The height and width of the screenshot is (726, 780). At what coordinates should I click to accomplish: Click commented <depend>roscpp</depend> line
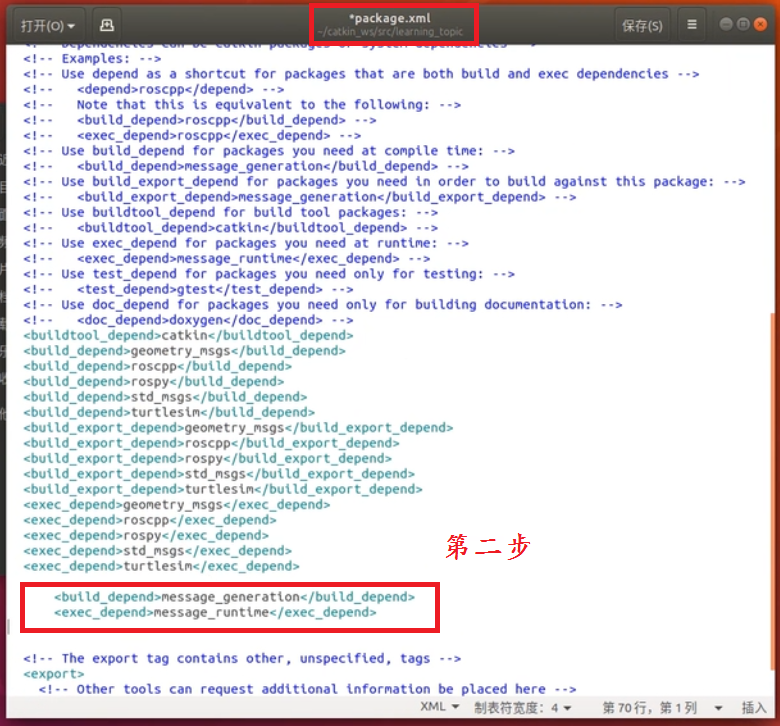click(x=154, y=90)
